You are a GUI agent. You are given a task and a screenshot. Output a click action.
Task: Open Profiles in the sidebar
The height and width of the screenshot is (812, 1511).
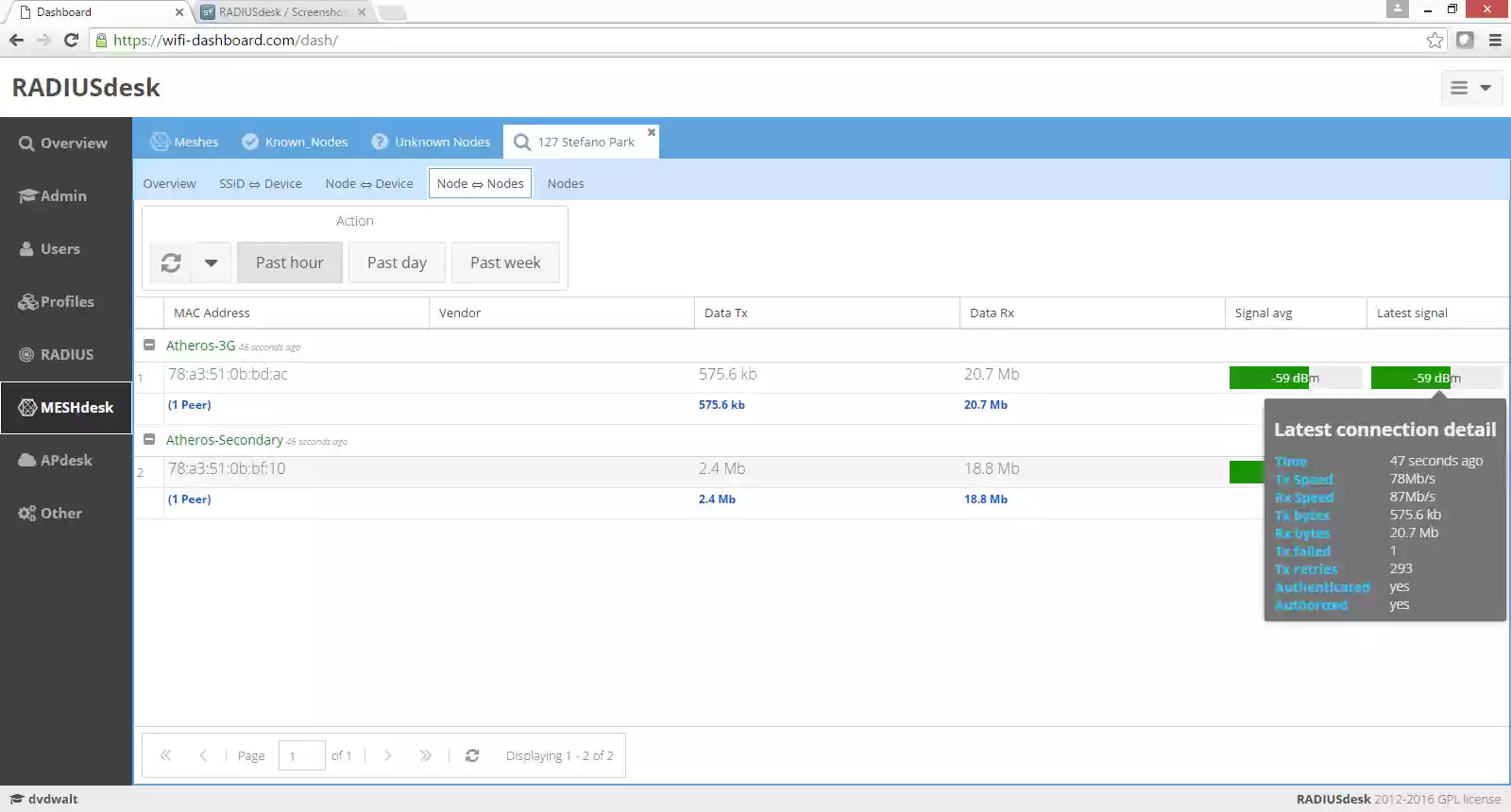tap(66, 302)
